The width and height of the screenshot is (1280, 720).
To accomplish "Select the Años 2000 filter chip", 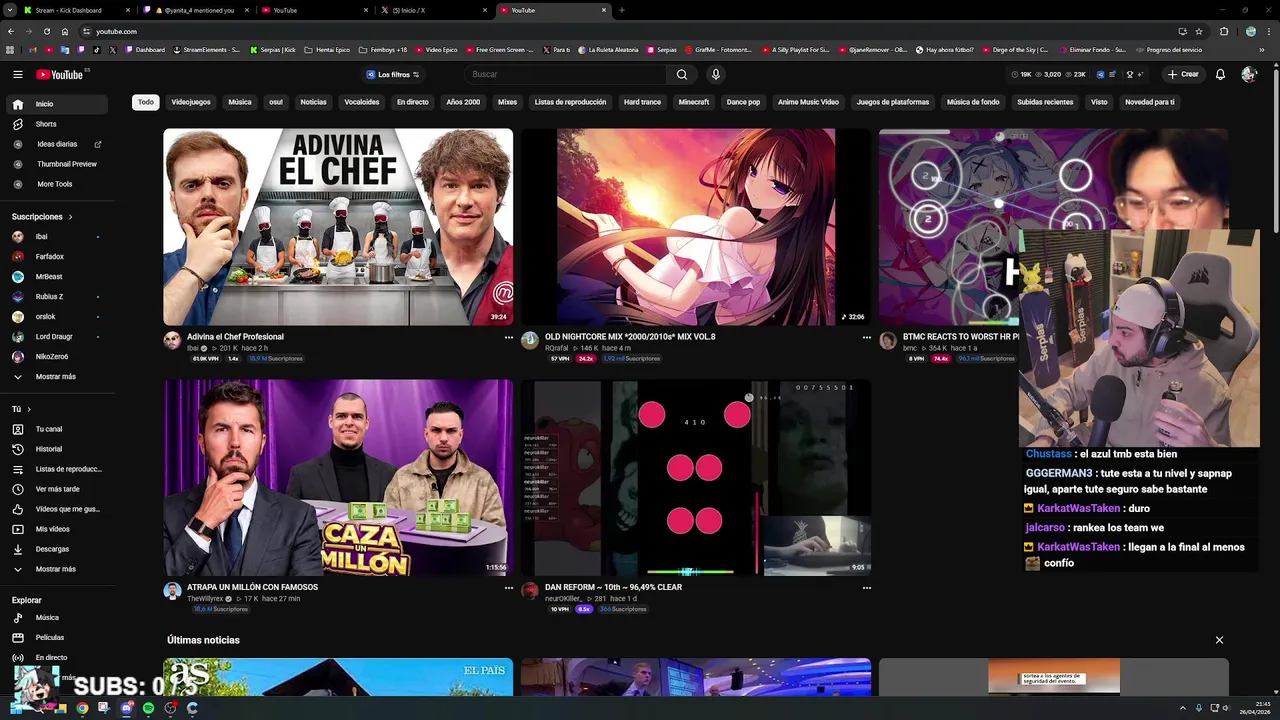I will (x=463, y=102).
